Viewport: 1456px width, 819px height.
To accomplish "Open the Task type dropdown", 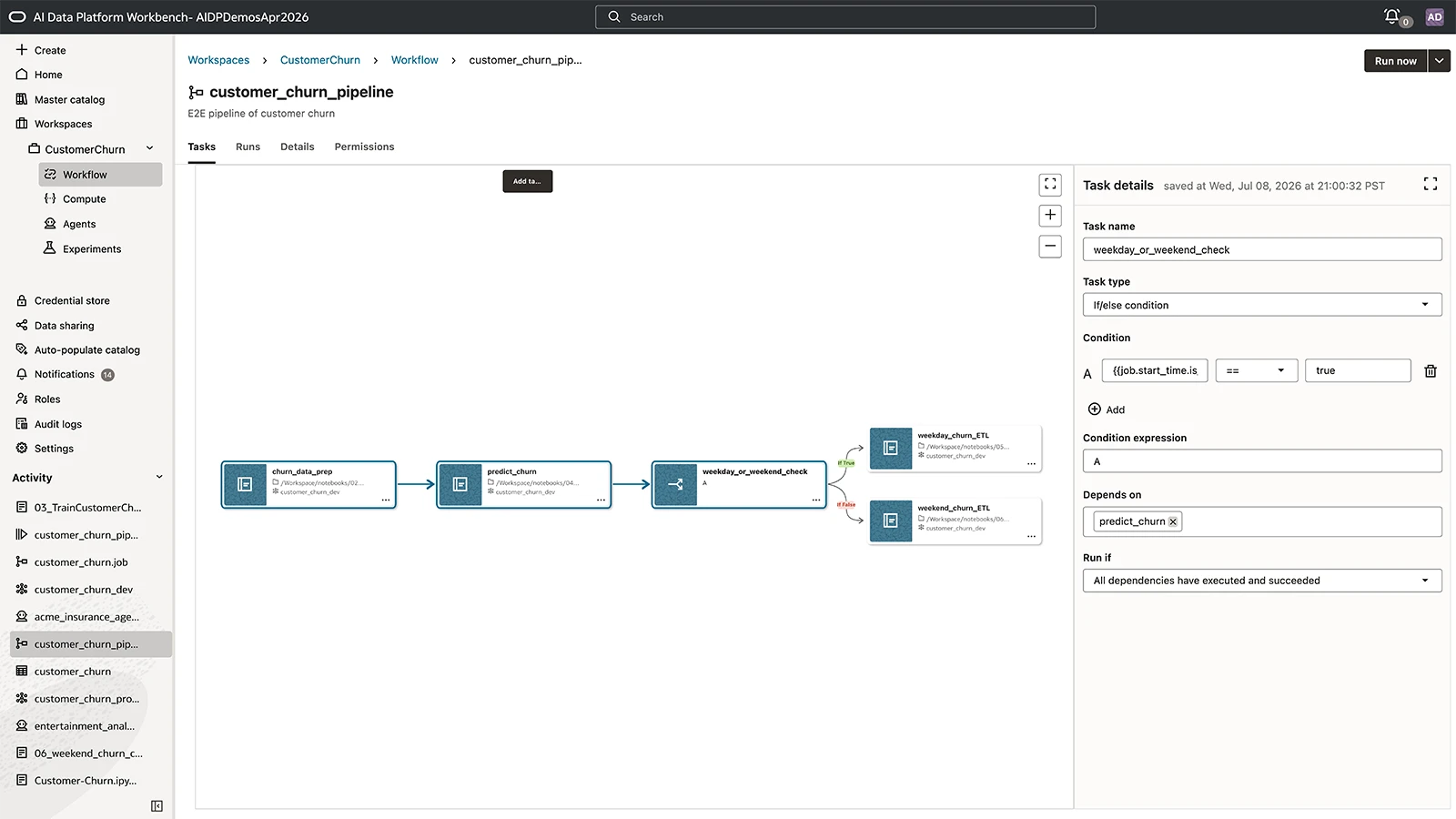I will point(1262,305).
